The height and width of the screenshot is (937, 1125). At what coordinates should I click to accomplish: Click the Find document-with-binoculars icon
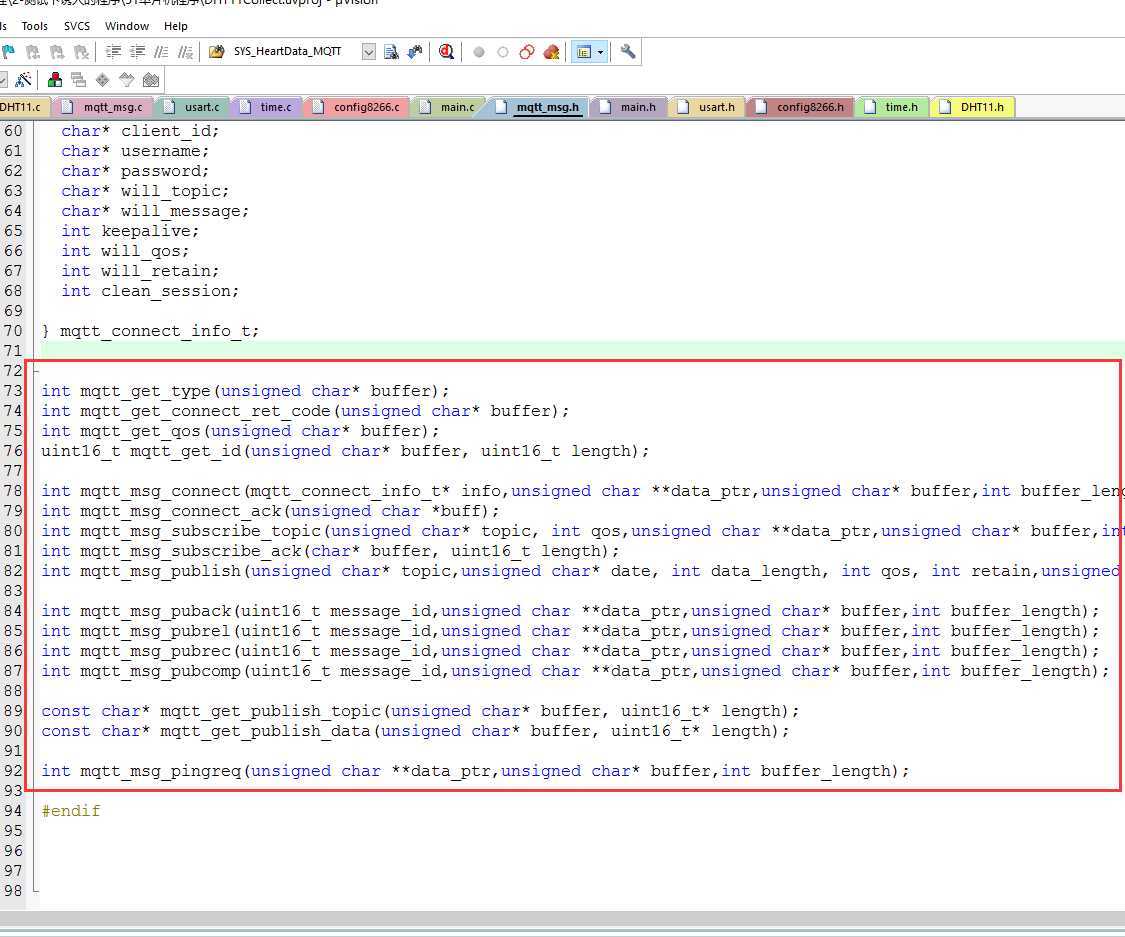coord(391,52)
